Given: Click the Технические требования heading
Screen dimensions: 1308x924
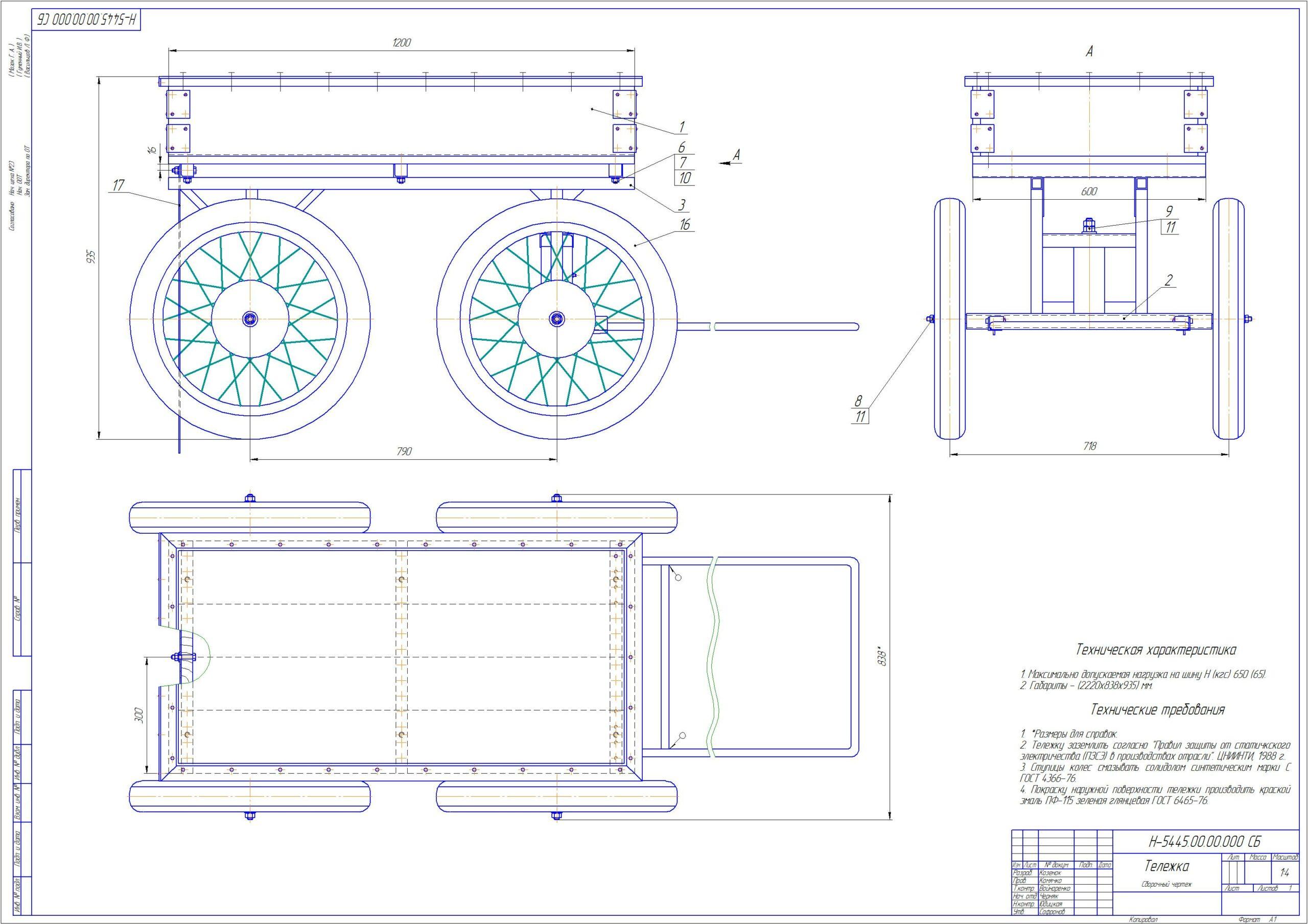Looking at the screenshot, I should [x=1158, y=710].
